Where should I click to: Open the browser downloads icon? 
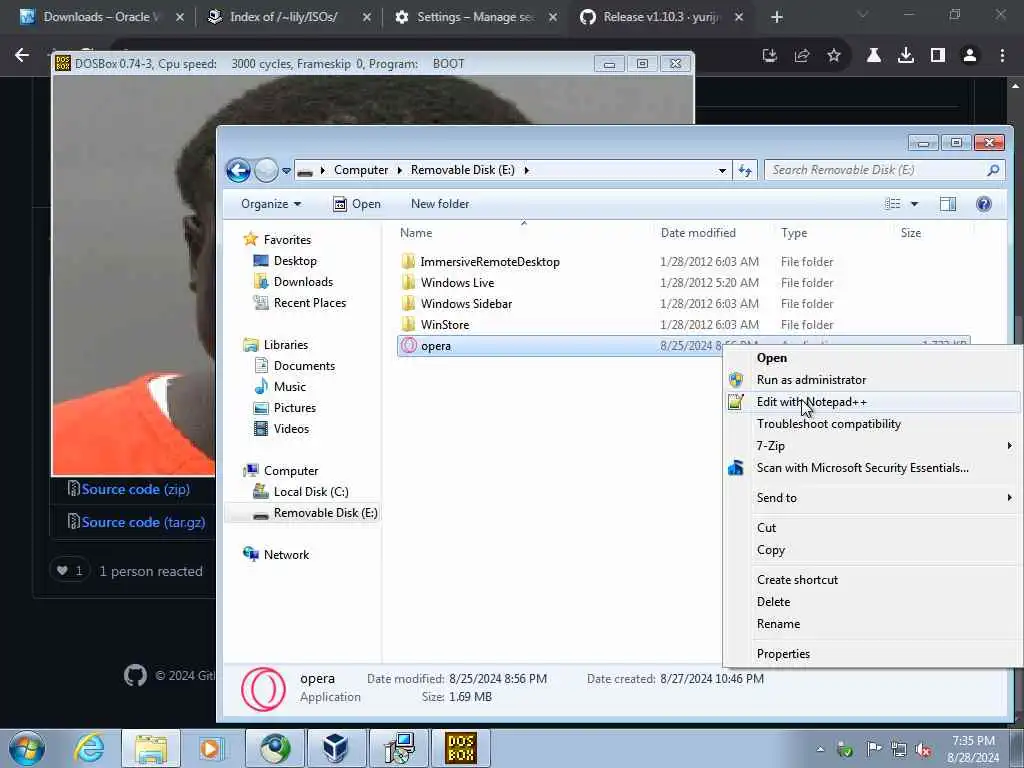pos(905,56)
